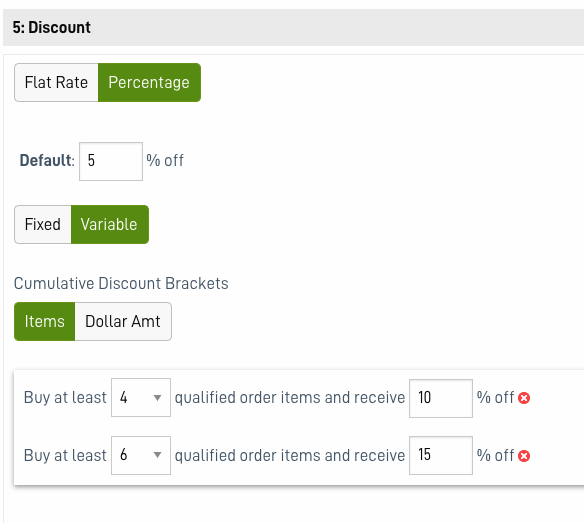584x523 pixels.
Task: Remove the 15% off discount bracket
Action: (524, 456)
